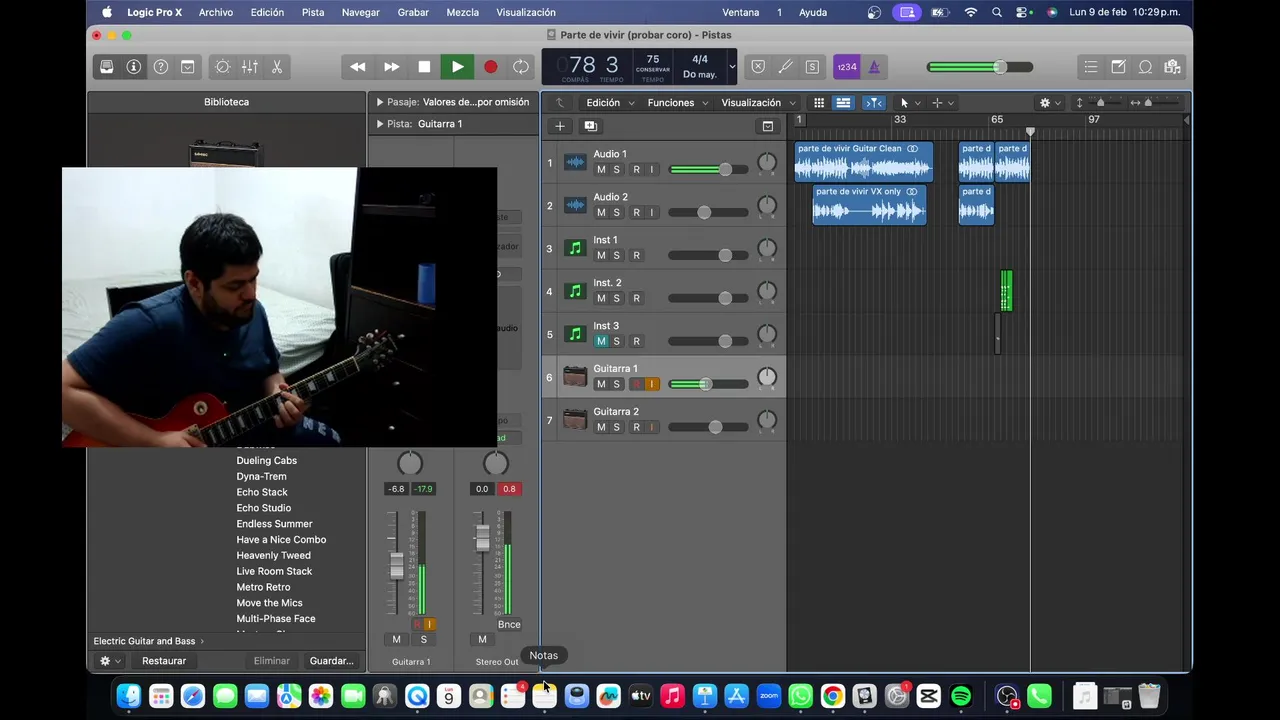Viewport: 1280px width, 720px height.
Task: Open the List Editors icon
Action: pos(1091,67)
